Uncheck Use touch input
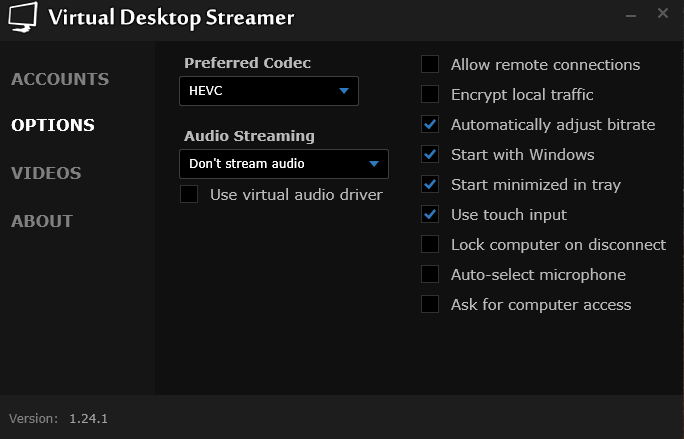The height and width of the screenshot is (439, 684). point(430,215)
